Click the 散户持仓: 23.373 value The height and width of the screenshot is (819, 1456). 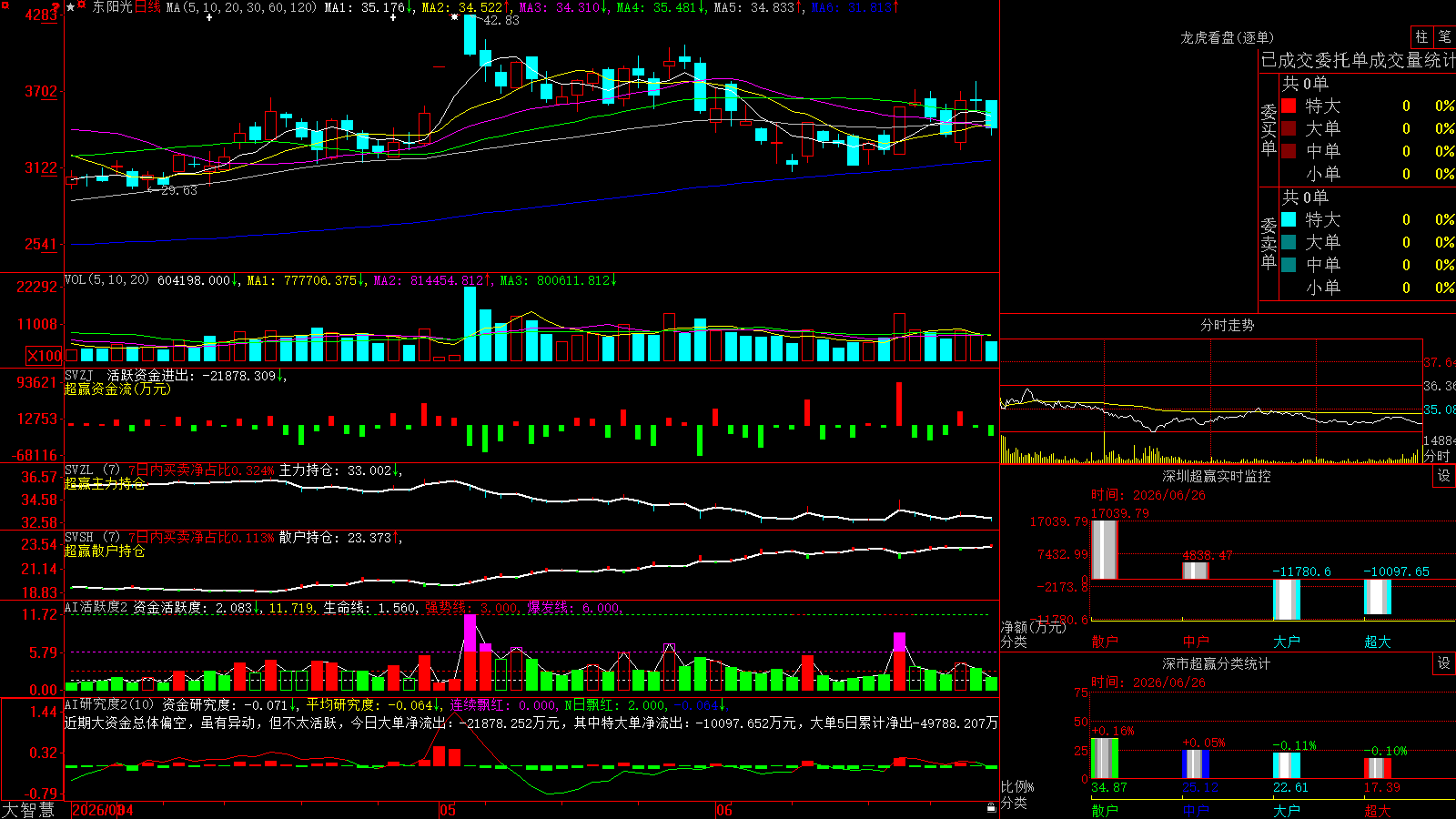coord(335,538)
